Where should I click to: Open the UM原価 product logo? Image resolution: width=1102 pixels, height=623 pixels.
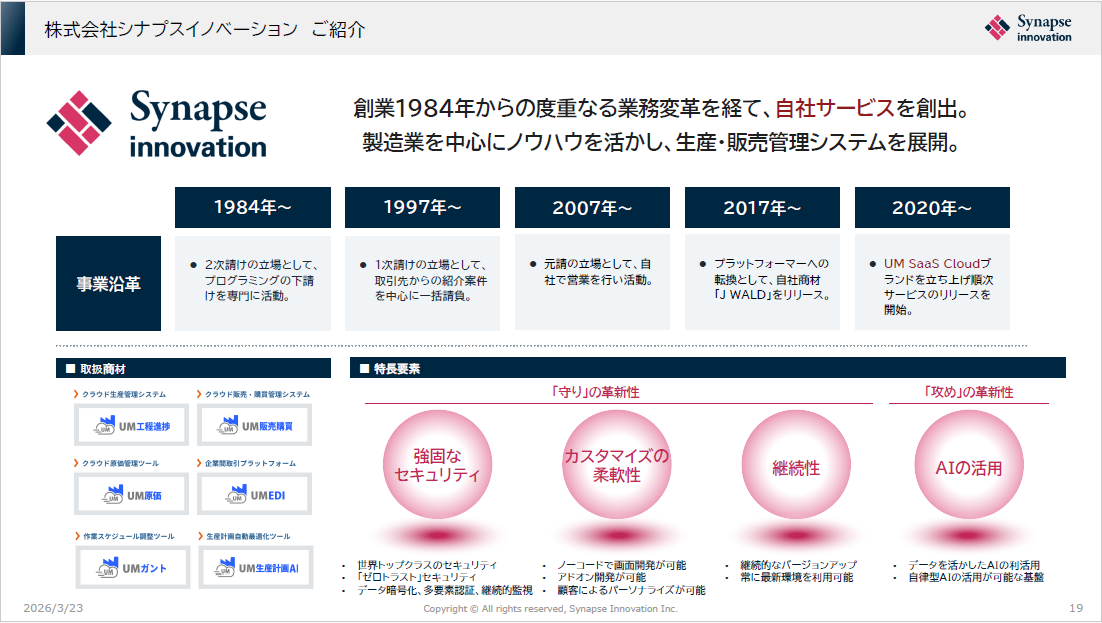click(x=130, y=495)
